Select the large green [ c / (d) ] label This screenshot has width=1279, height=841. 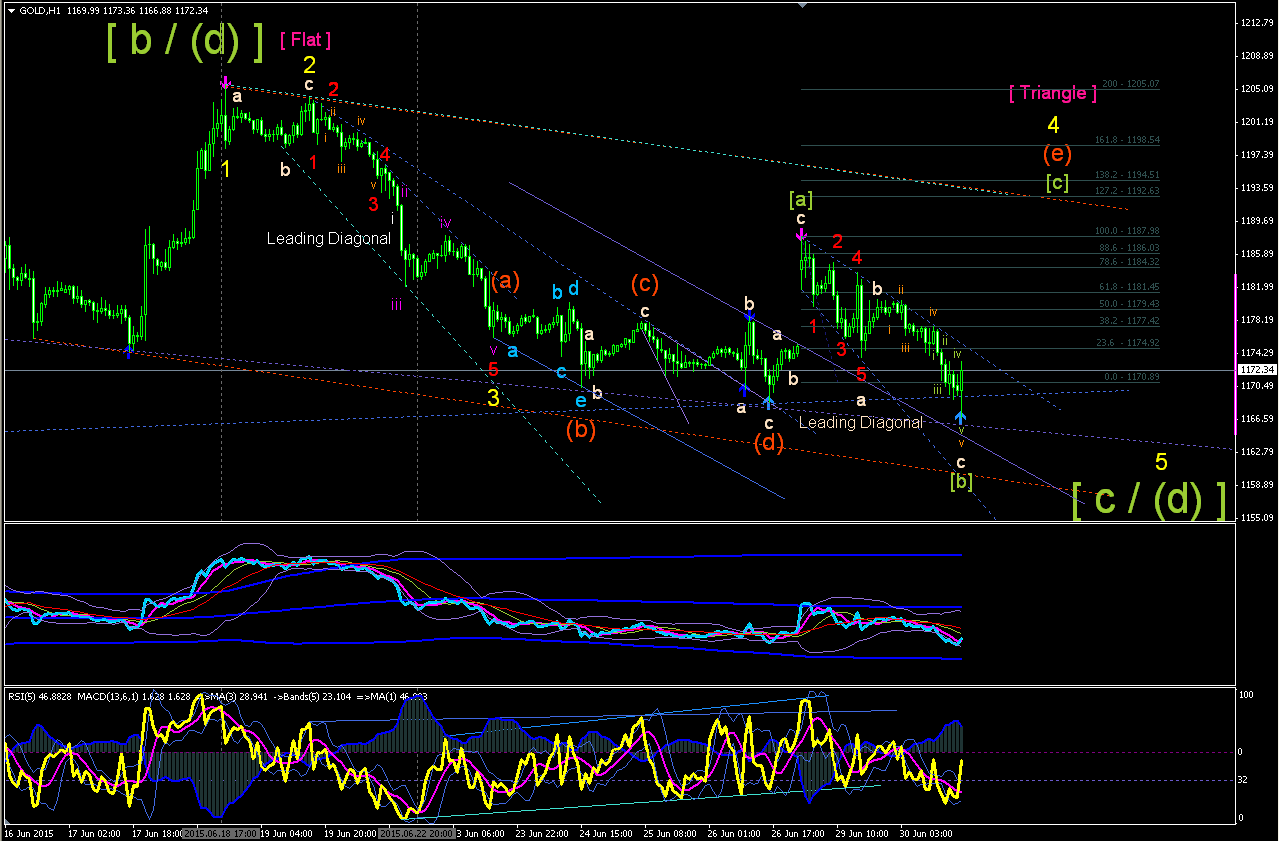[1148, 499]
